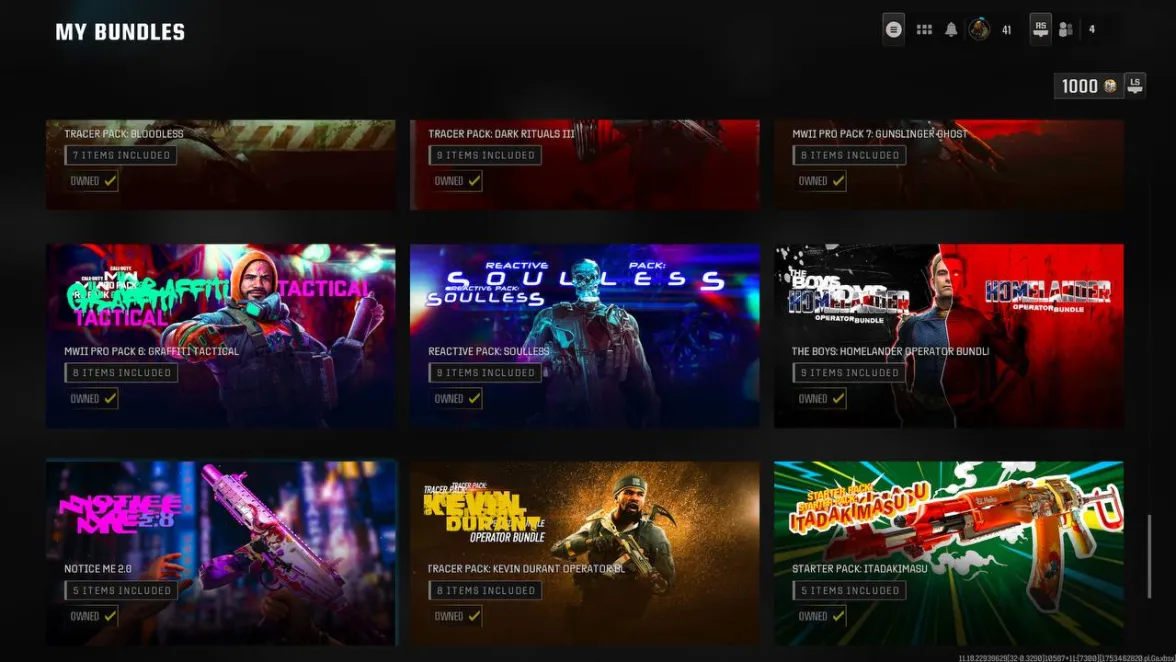Screen dimensions: 1176x662
Task: Click the RS button prompt icon
Action: (x=1040, y=29)
